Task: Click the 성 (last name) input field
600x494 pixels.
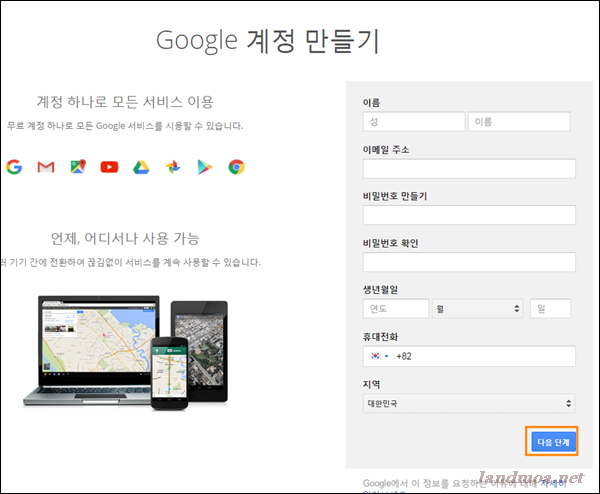Action: point(414,122)
